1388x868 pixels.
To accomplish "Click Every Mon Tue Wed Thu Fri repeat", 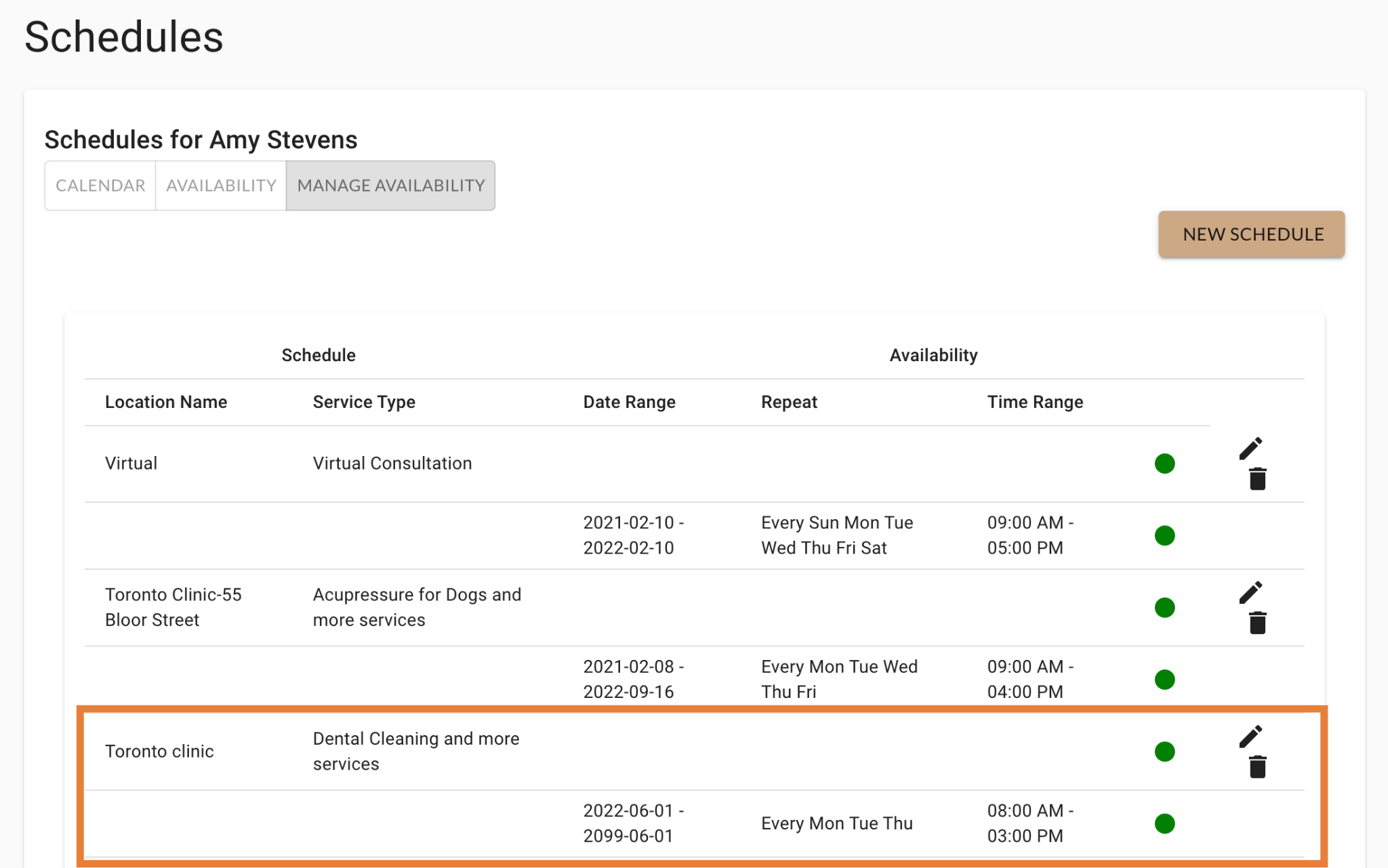I will (x=839, y=679).
